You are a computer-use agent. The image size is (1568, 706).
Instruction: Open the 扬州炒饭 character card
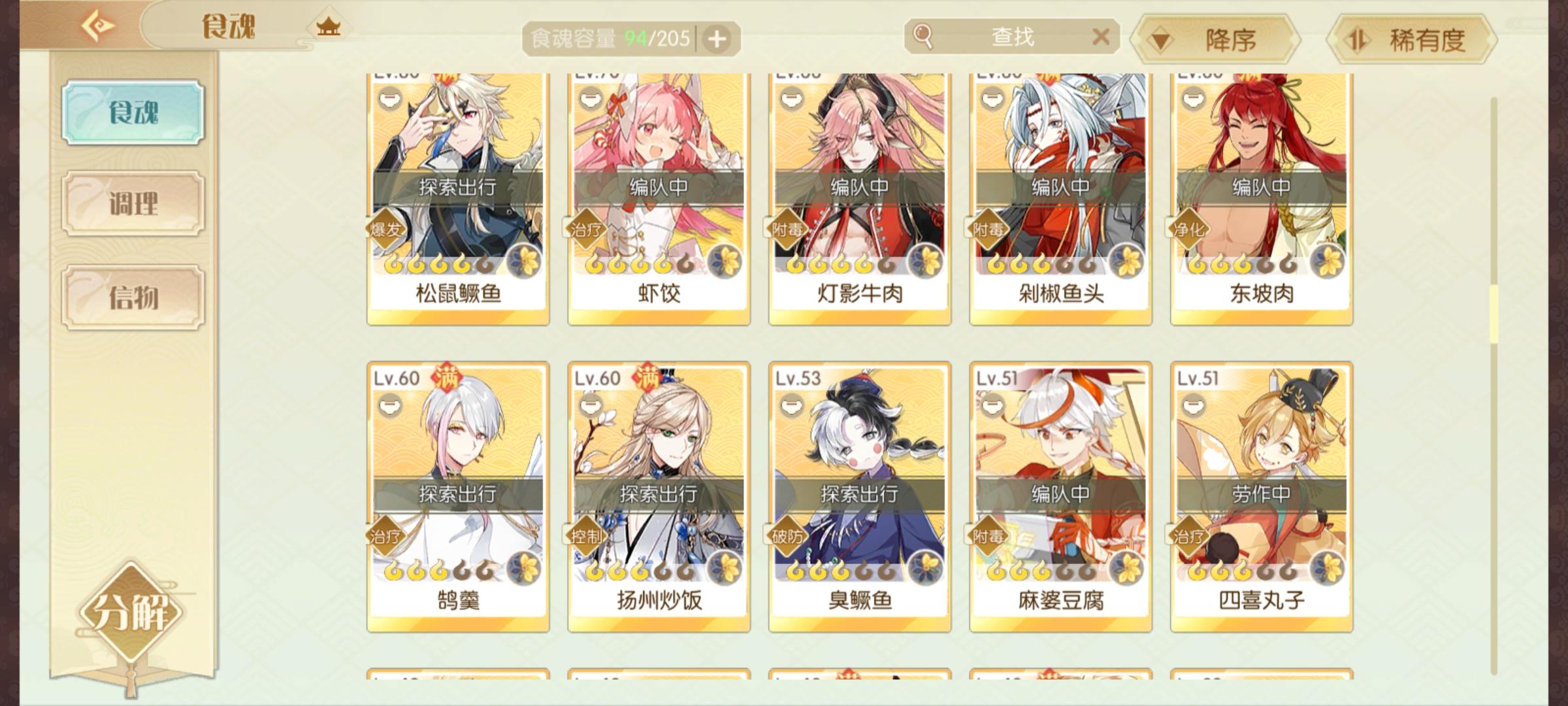point(659,497)
